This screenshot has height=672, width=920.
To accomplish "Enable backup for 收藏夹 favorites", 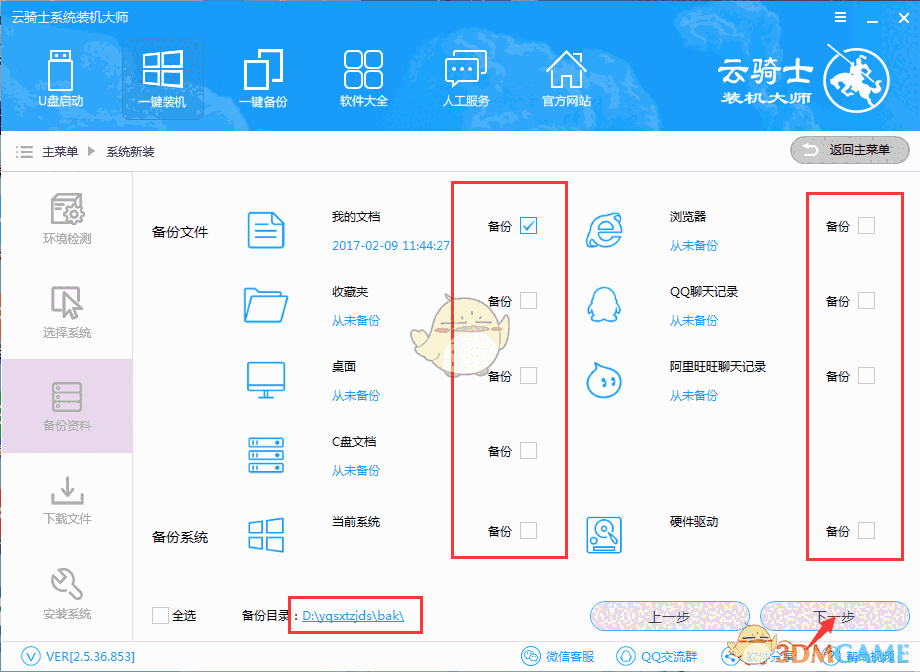I will pyautogui.click(x=529, y=300).
